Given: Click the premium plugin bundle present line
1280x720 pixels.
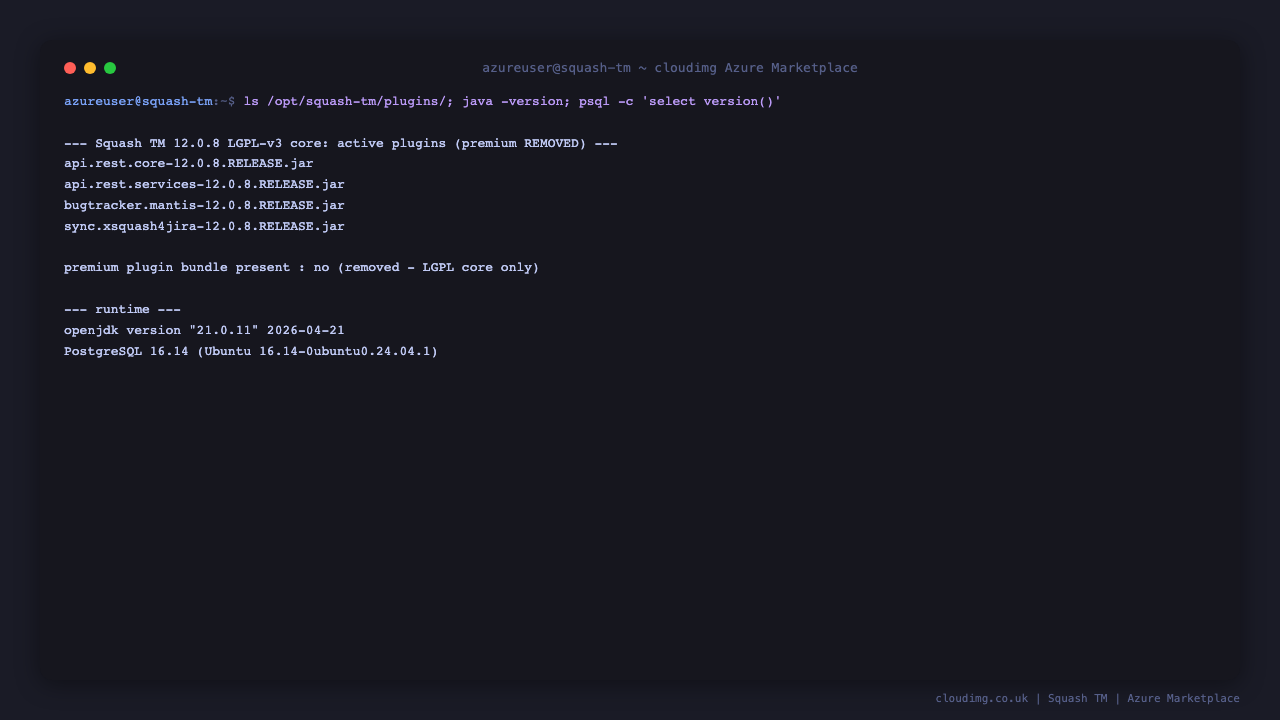Looking at the screenshot, I should click(302, 268).
